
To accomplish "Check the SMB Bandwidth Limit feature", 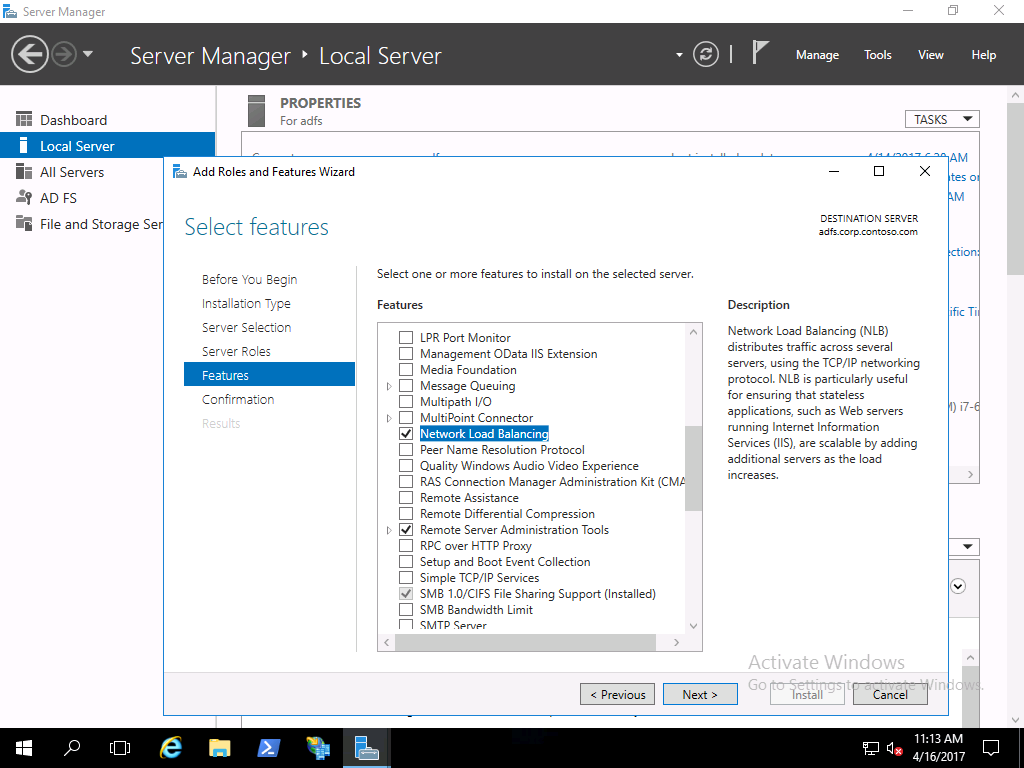I will (406, 610).
